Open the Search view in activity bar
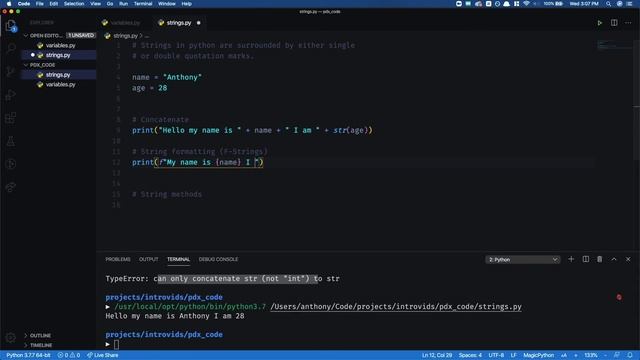The width and height of the screenshot is (640, 360). [x=11, y=48]
